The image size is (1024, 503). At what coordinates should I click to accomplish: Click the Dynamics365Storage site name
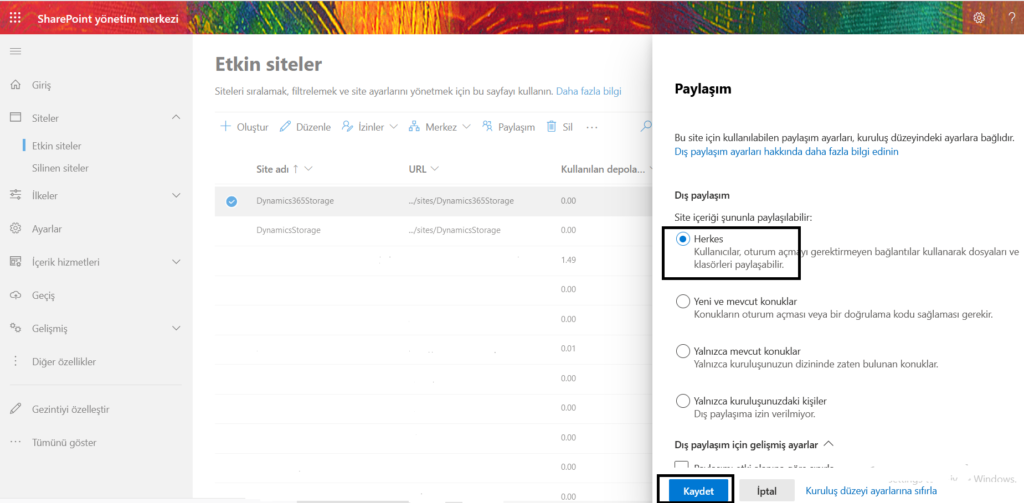[295, 201]
